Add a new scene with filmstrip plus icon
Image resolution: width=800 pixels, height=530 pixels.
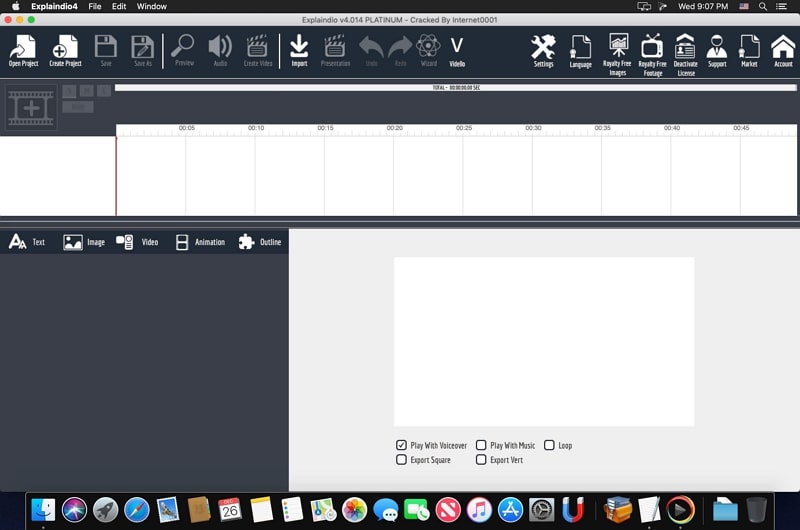tap(31, 107)
